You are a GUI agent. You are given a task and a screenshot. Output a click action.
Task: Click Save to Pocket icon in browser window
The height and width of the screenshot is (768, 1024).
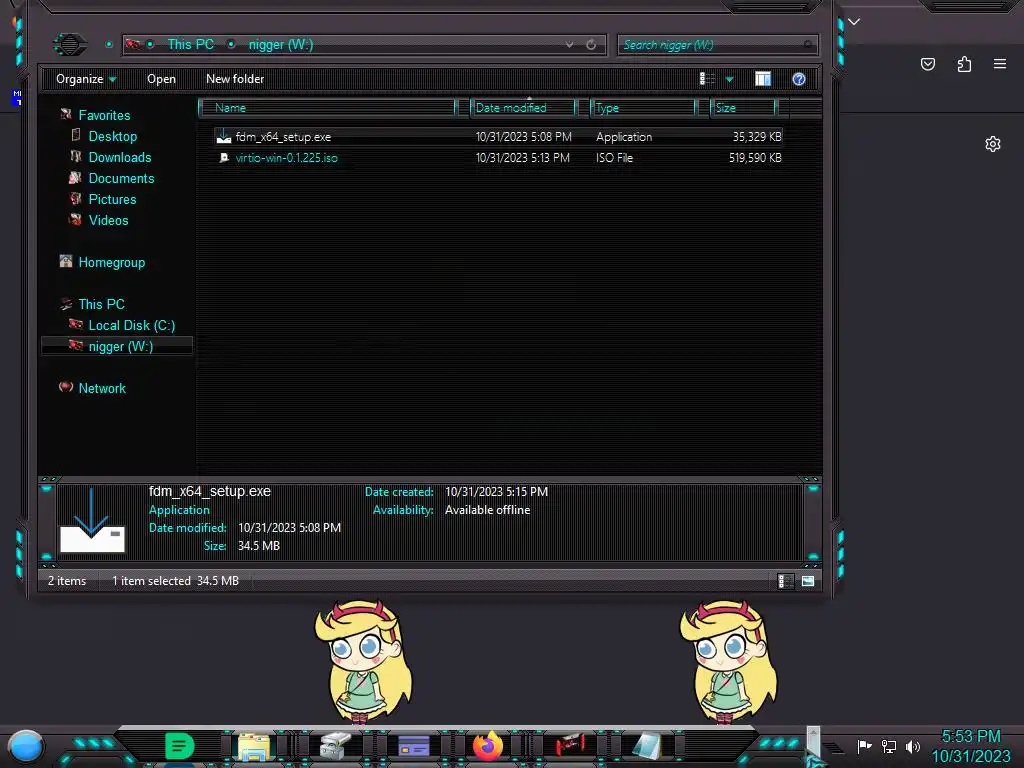(x=928, y=64)
